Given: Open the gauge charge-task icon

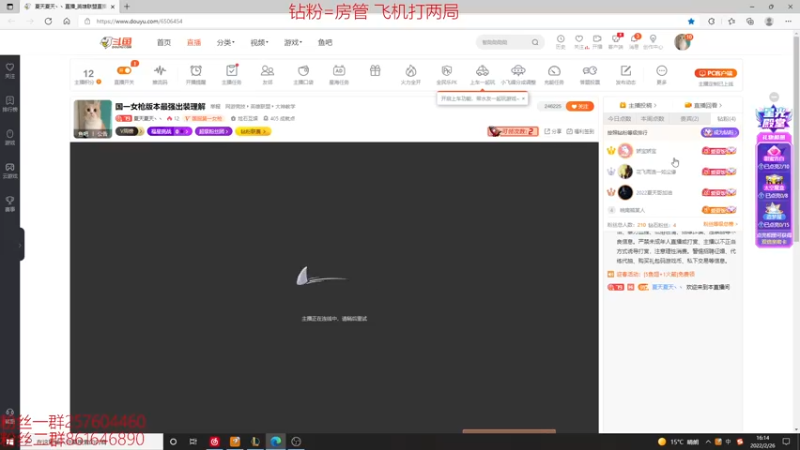Looking at the screenshot, I should point(554,70).
